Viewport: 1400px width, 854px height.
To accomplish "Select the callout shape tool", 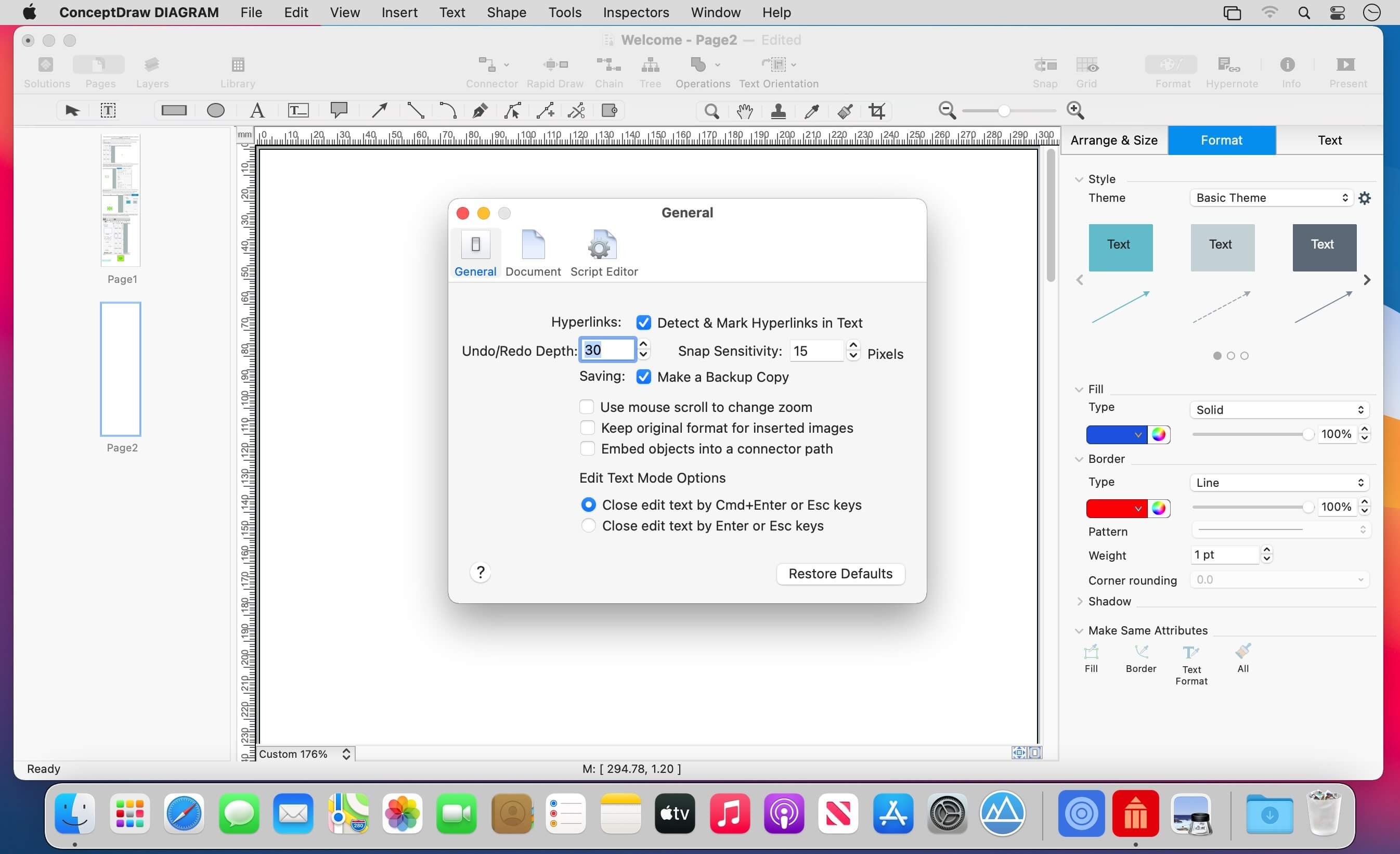I will (339, 110).
